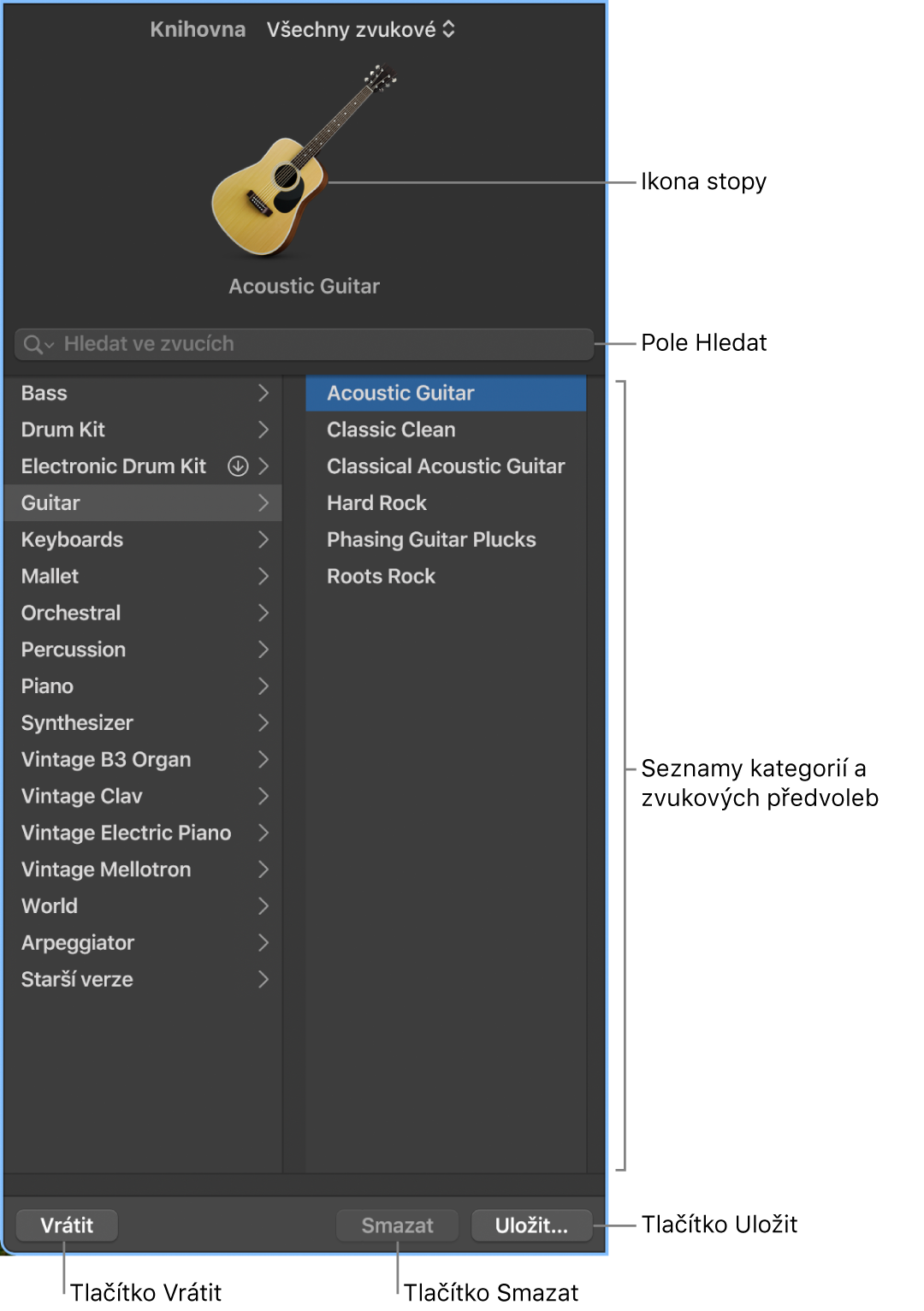The width and height of the screenshot is (924, 1311).
Task: Open the Všechny zvukové popup menu
Action: coord(360,30)
